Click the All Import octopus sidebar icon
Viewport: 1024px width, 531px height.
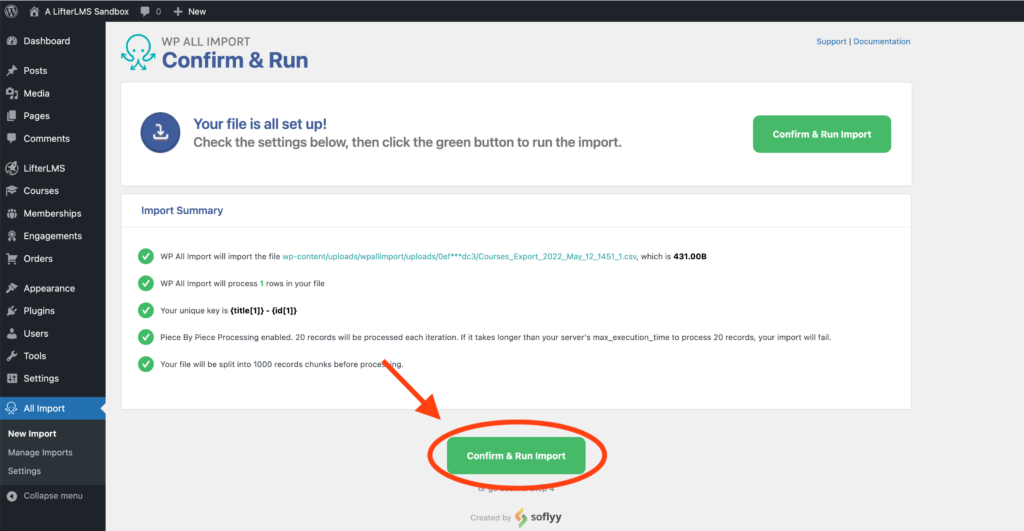click(12, 408)
